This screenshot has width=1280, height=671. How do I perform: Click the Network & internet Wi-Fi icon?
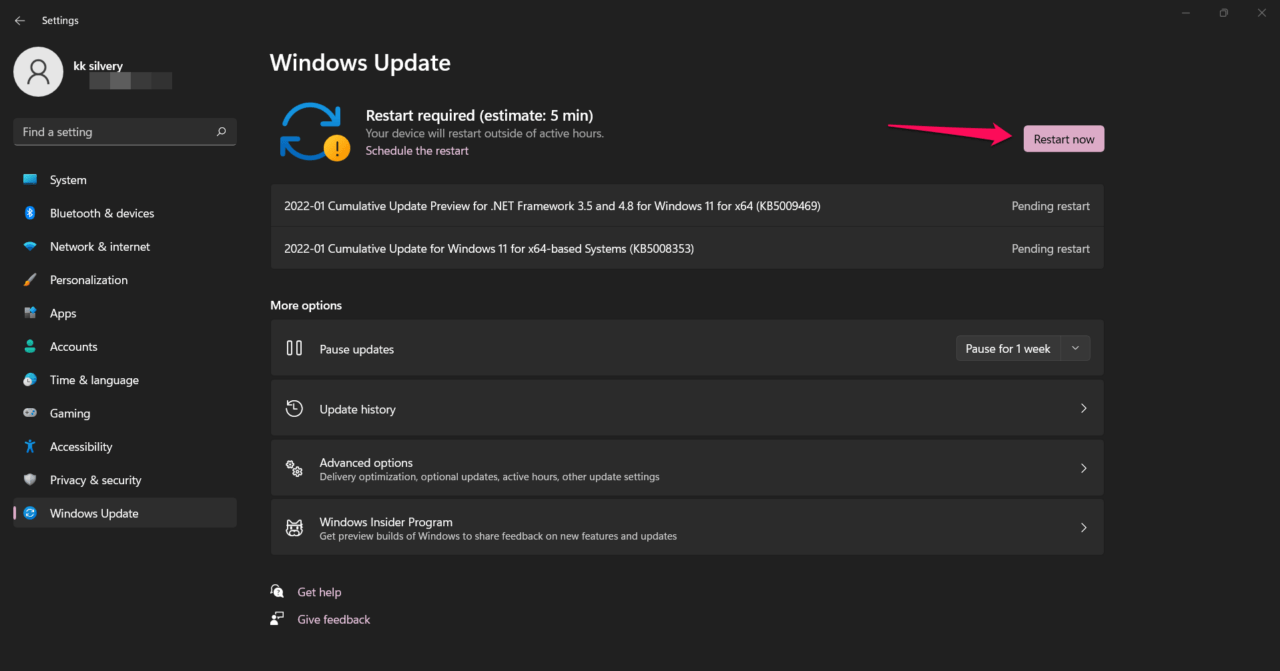pos(30,247)
